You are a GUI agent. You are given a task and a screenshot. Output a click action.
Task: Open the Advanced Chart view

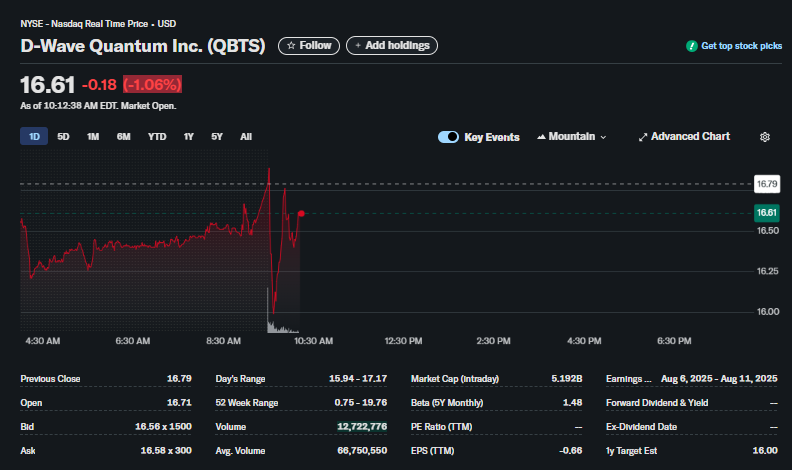[x=684, y=136]
